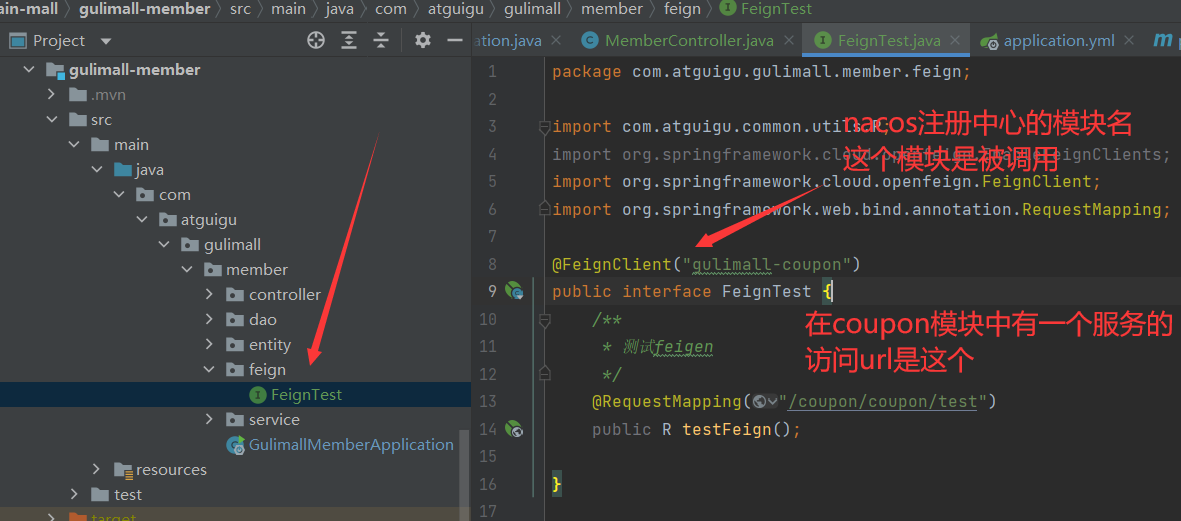Viewport: 1181px width, 521px height.
Task: Click the Project panel title label
Action: point(60,41)
